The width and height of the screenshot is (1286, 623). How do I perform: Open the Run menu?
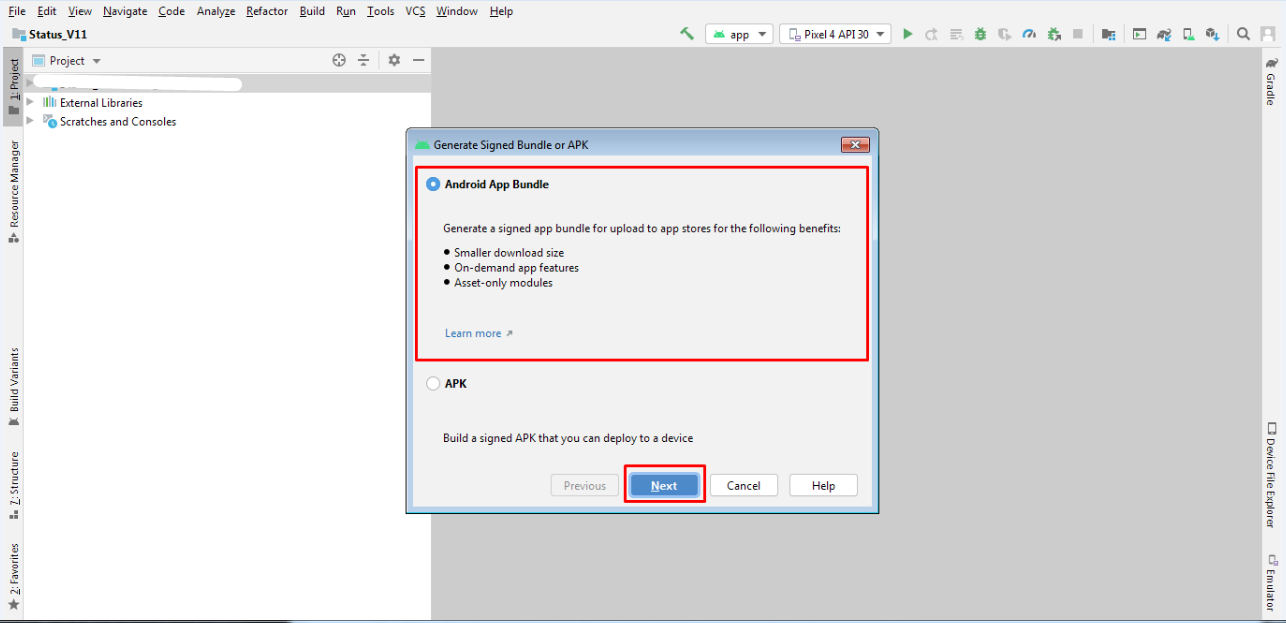[x=346, y=11]
